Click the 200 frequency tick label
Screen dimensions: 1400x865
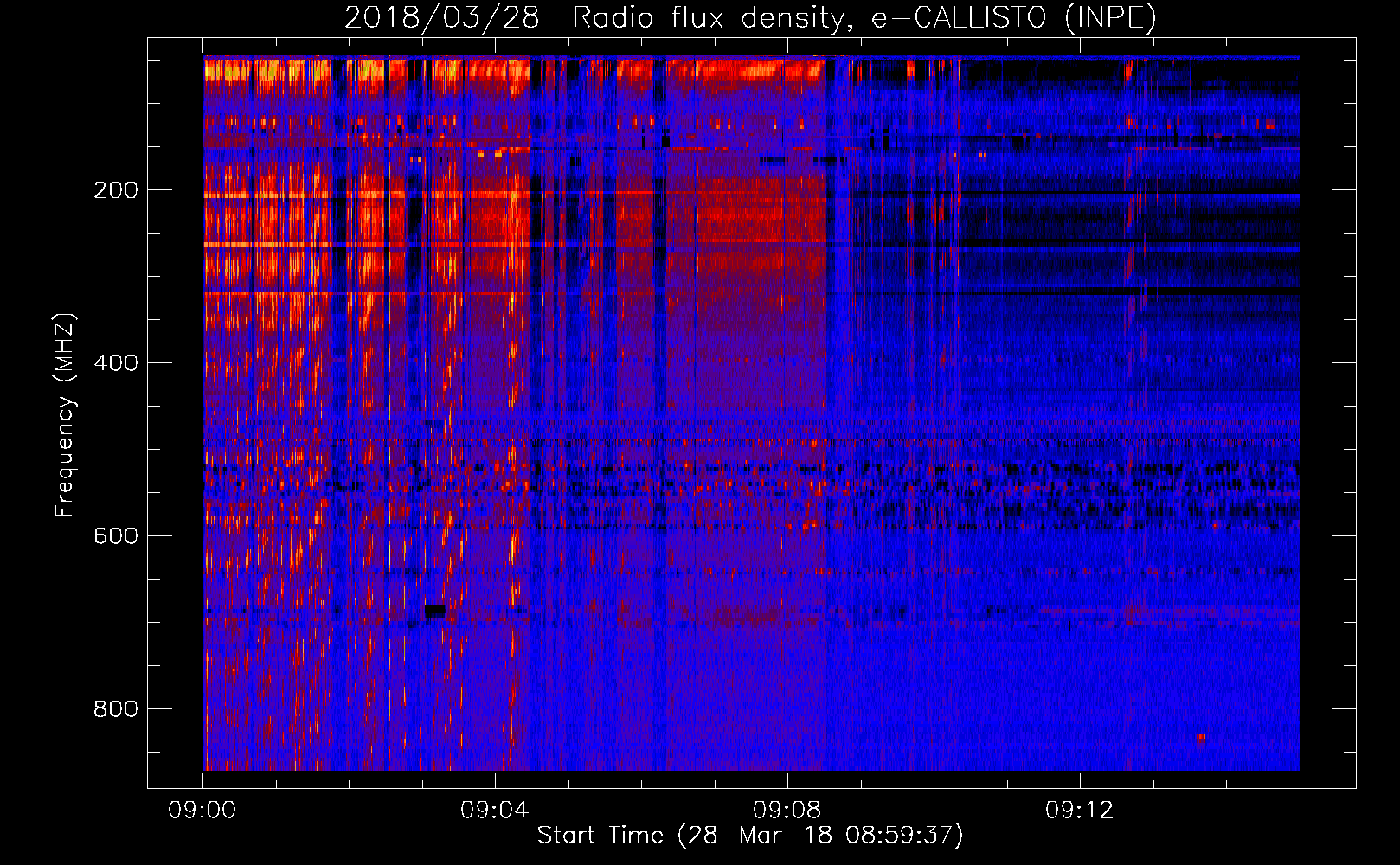[116, 190]
